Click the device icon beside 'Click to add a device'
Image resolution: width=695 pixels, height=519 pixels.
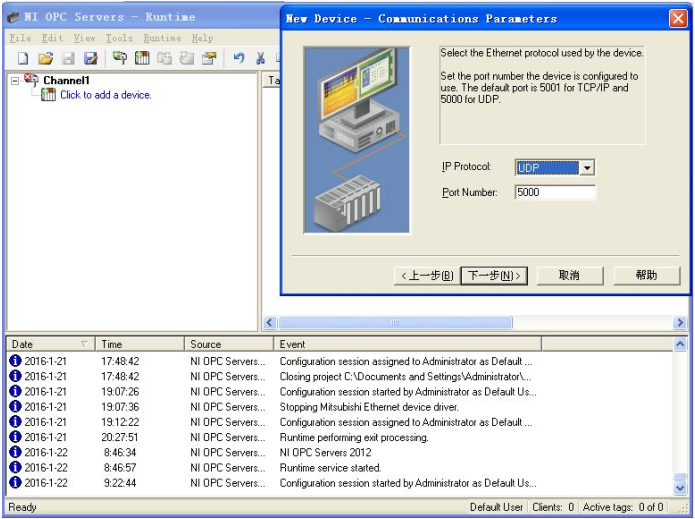tap(48, 94)
